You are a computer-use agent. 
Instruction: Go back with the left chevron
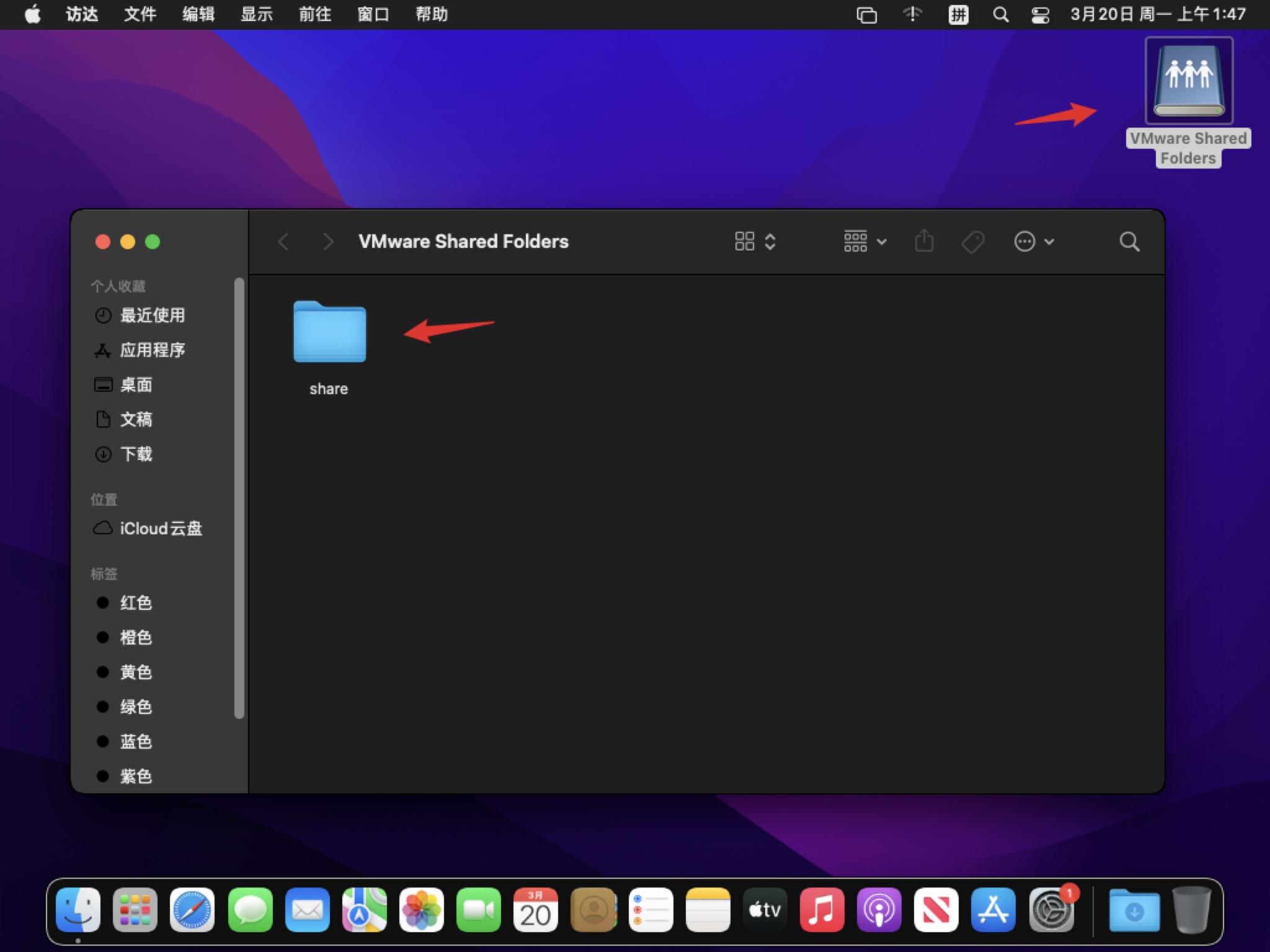pos(283,242)
